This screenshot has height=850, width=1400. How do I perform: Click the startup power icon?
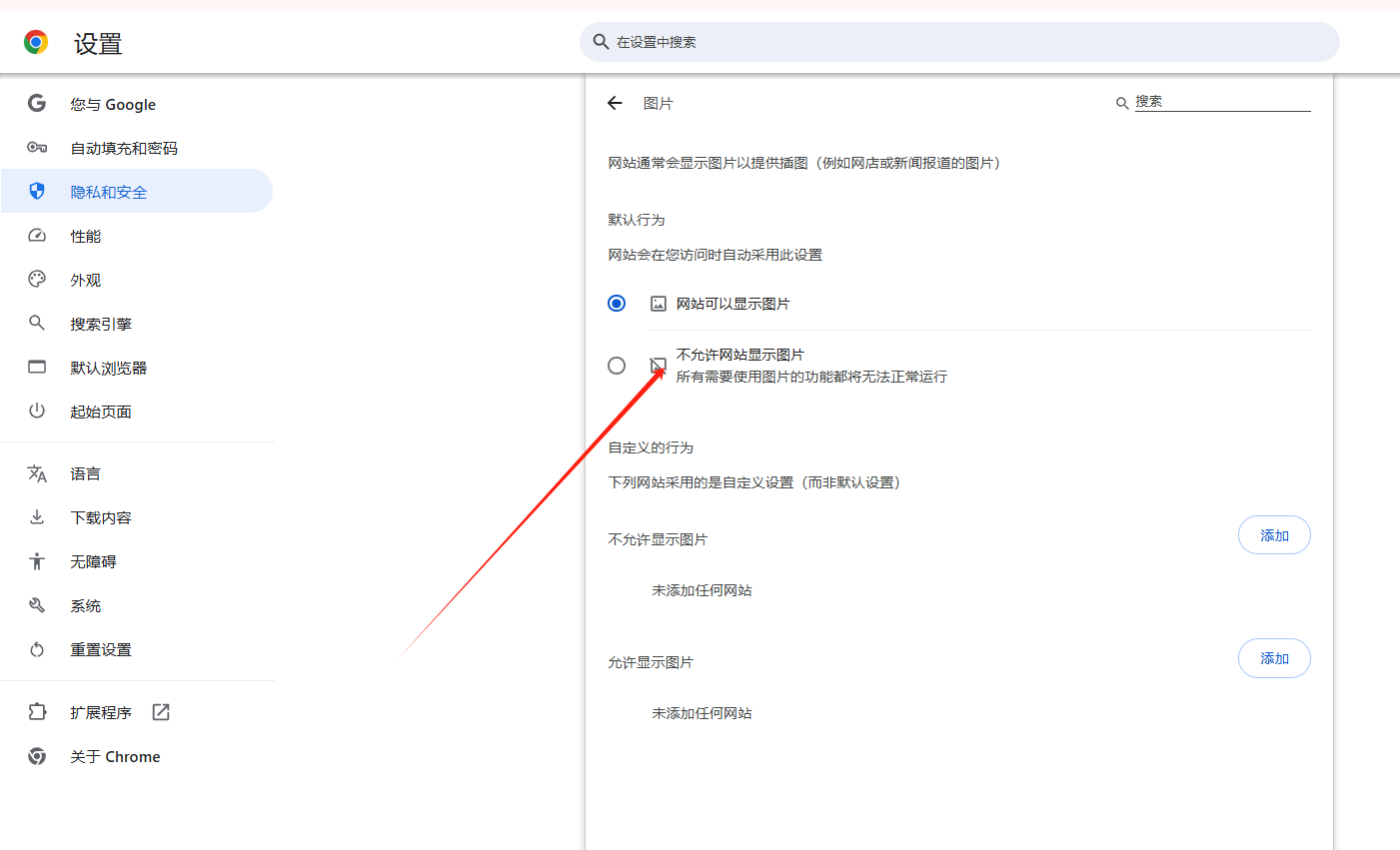[x=37, y=411]
